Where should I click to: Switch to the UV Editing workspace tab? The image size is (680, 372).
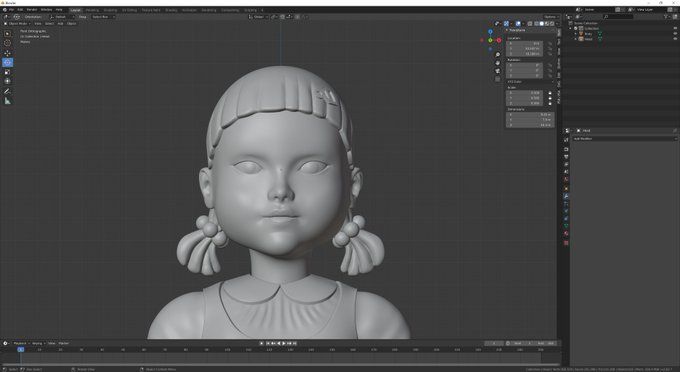point(129,10)
